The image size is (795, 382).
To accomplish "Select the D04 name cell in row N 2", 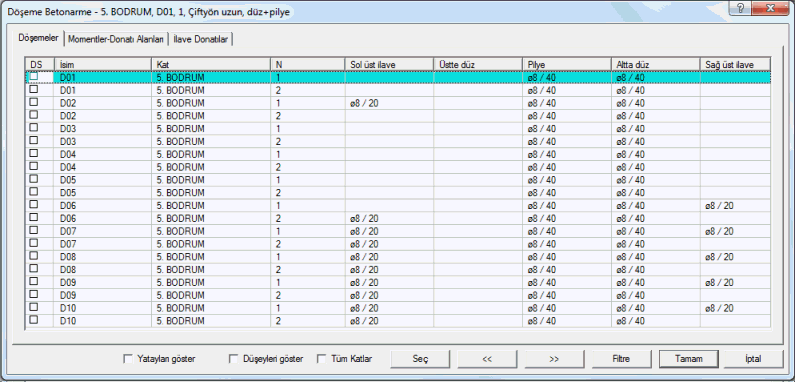I will pyautogui.click(x=102, y=167).
